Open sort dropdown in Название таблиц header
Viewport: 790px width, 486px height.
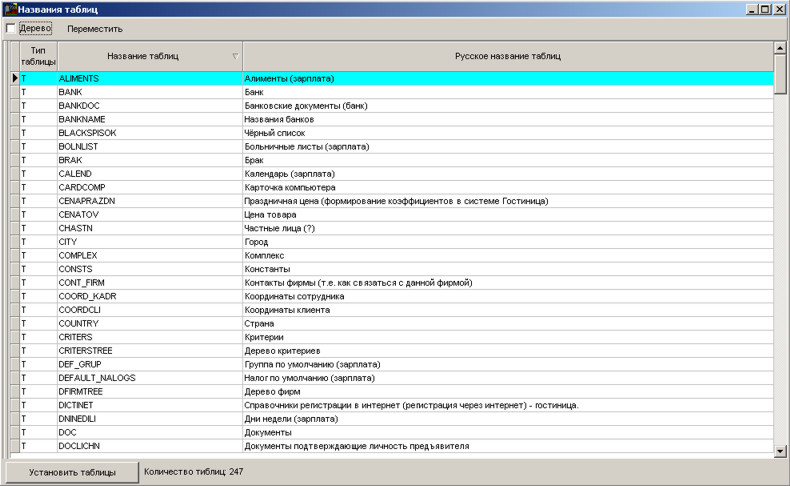pyautogui.click(x=235, y=56)
